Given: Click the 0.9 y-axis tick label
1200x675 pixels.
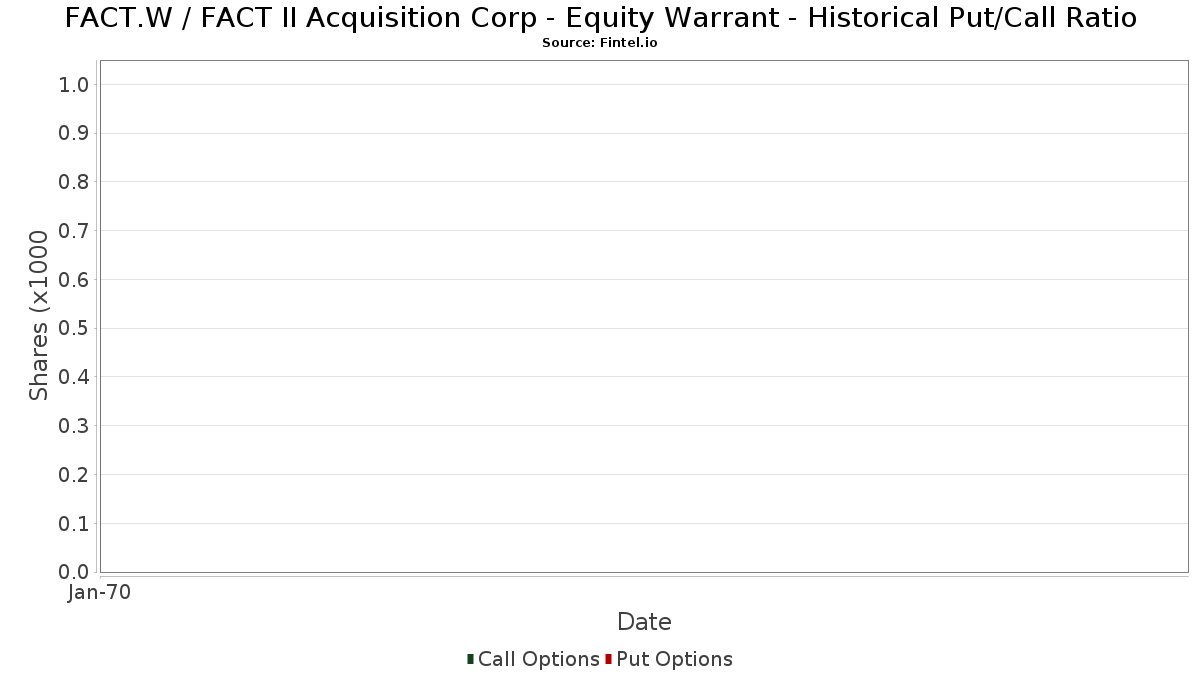Looking at the screenshot, I should pyautogui.click(x=74, y=133).
